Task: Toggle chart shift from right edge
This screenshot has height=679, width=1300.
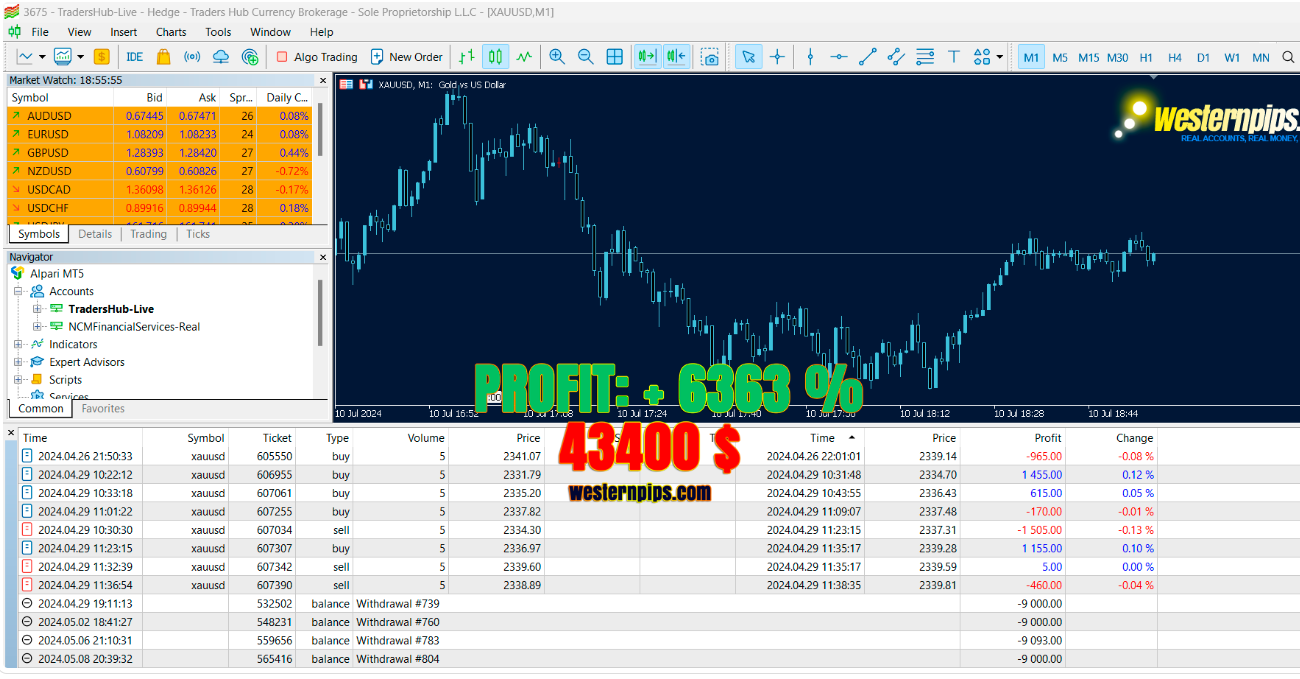Action: [x=676, y=57]
